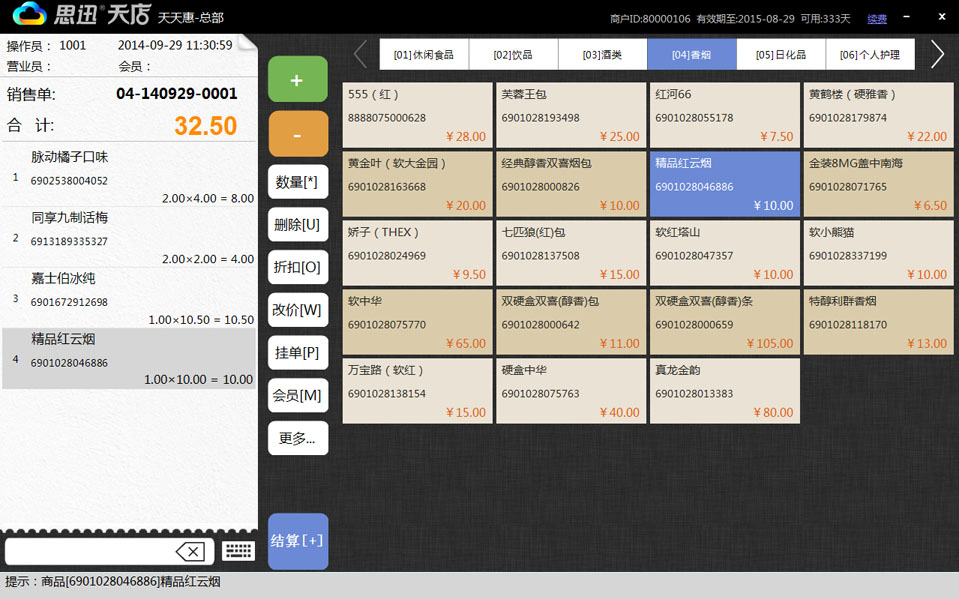The height and width of the screenshot is (599, 959).
Task: Click the 有效期至:2015-08-29 expiry text
Action: coord(746,19)
